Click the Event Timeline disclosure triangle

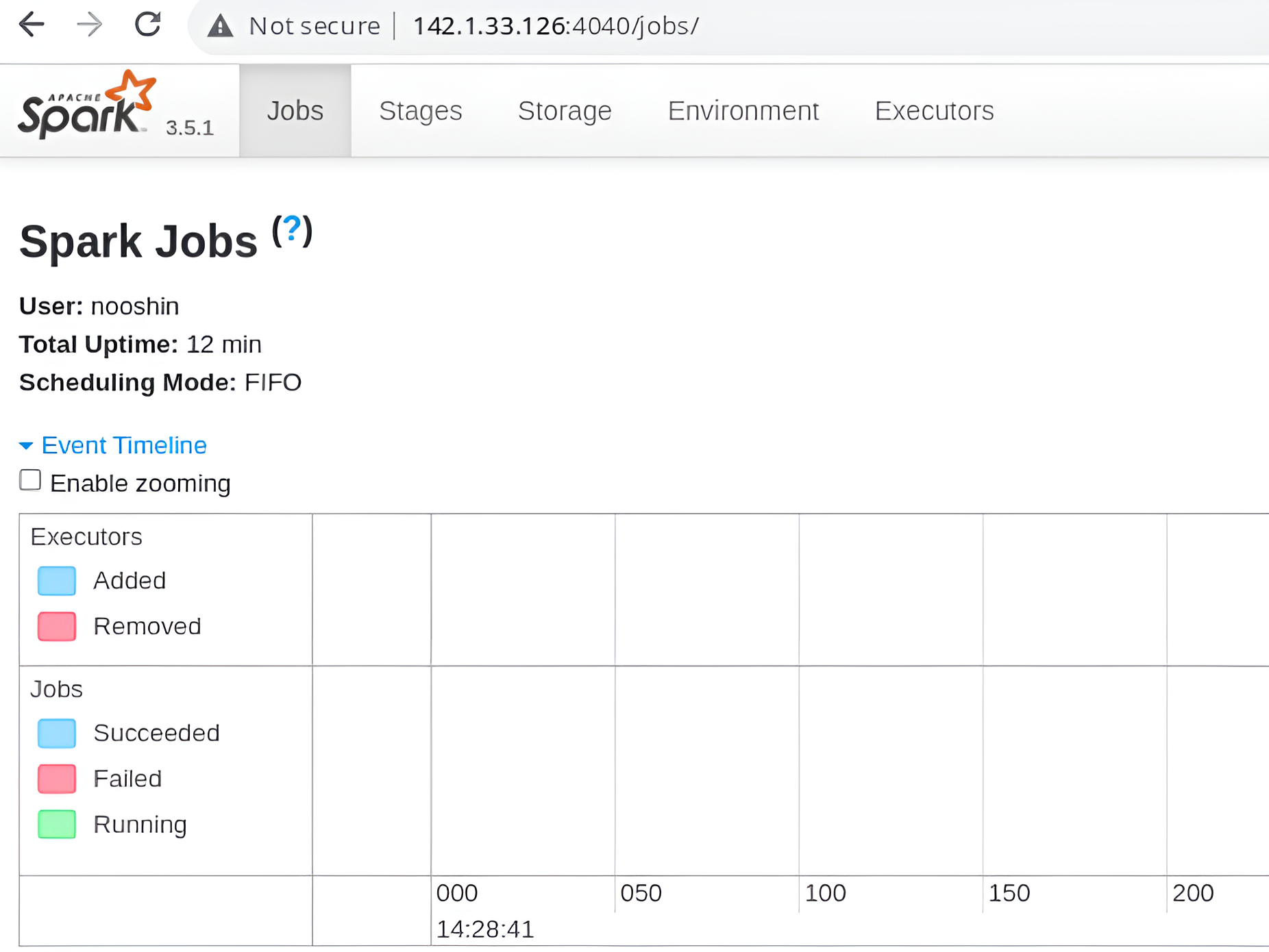coord(26,445)
